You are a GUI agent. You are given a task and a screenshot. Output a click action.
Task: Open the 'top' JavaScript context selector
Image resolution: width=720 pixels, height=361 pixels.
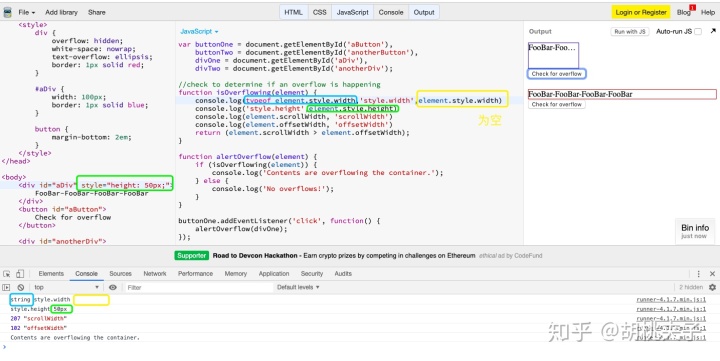point(66,288)
